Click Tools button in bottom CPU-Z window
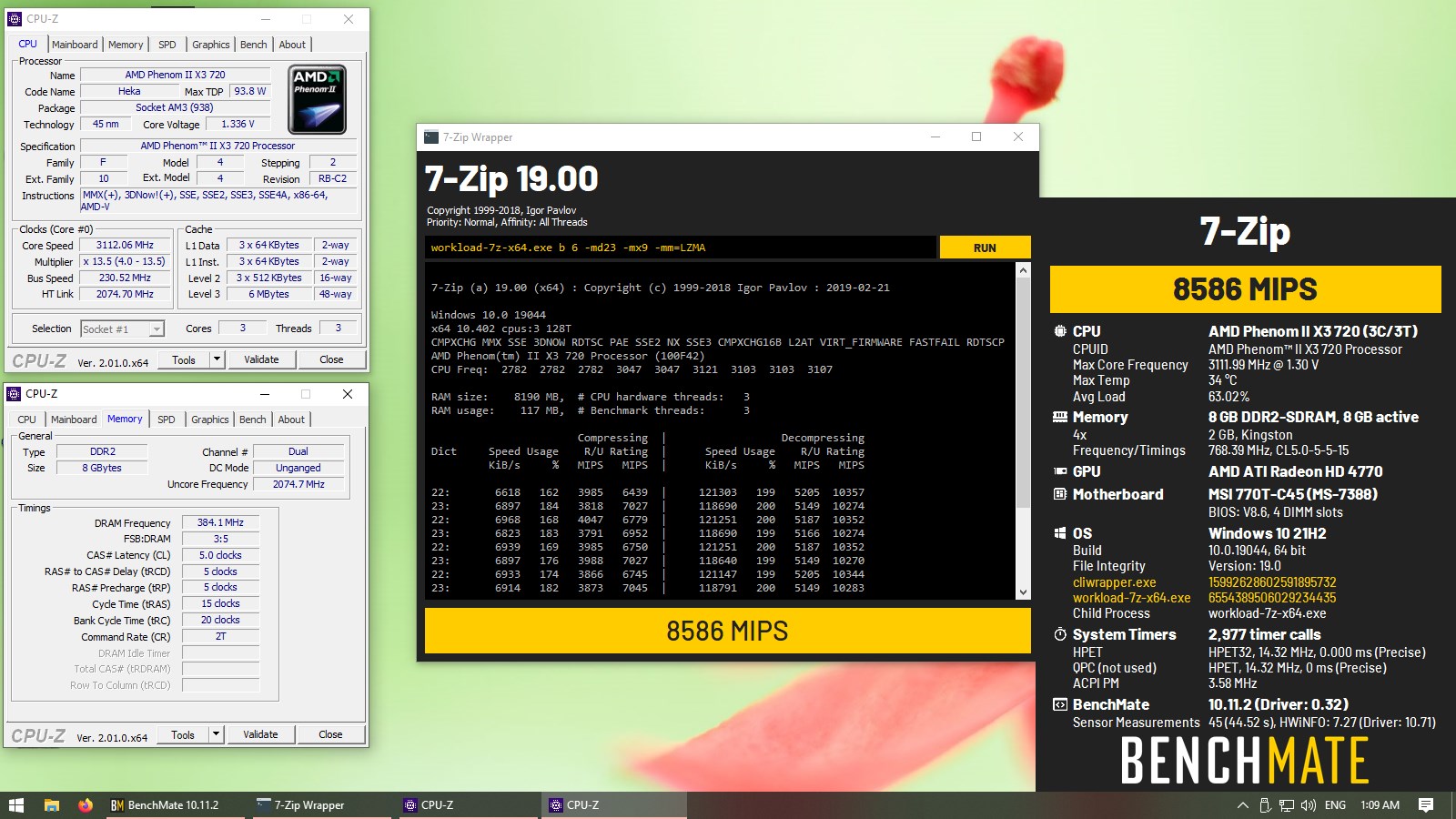This screenshot has width=1456, height=819. 183,734
